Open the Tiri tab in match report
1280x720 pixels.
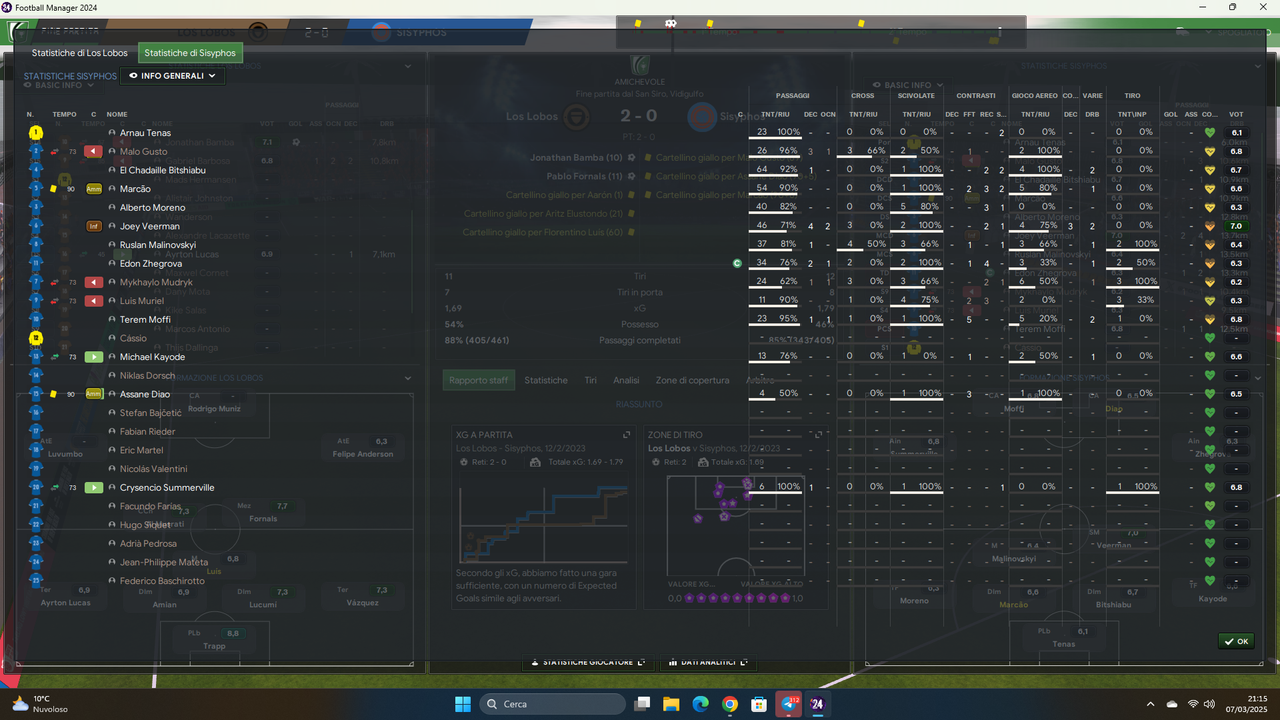tap(591, 380)
